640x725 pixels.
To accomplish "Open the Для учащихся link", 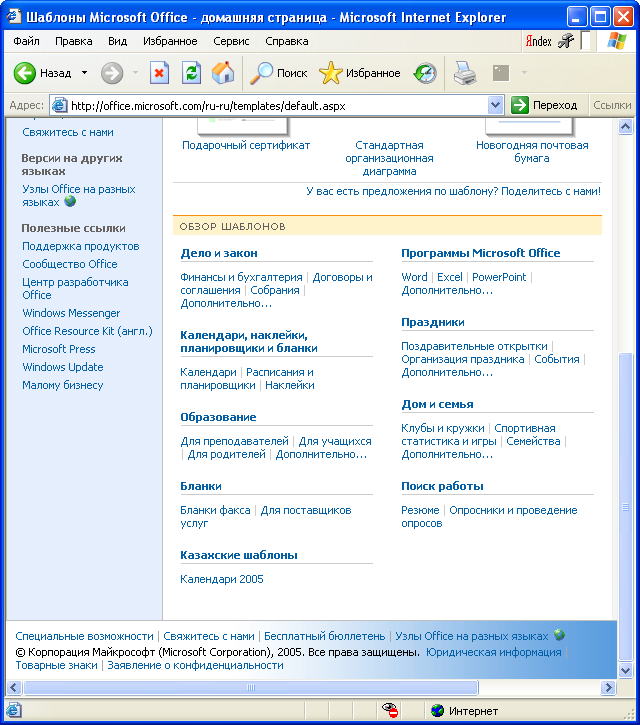I will coord(335,441).
